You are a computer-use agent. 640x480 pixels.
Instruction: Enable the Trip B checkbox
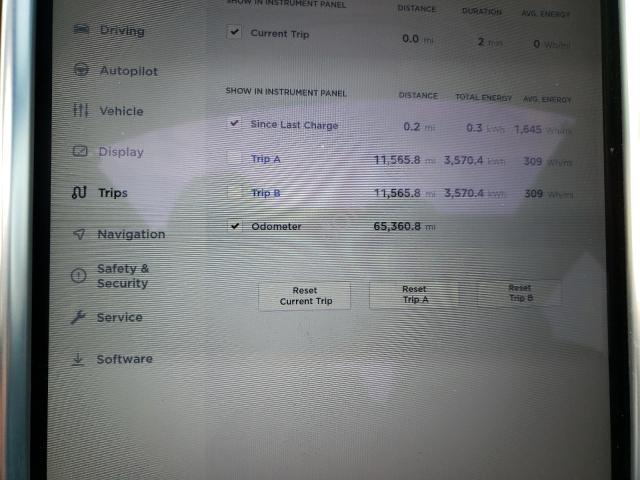click(x=235, y=191)
